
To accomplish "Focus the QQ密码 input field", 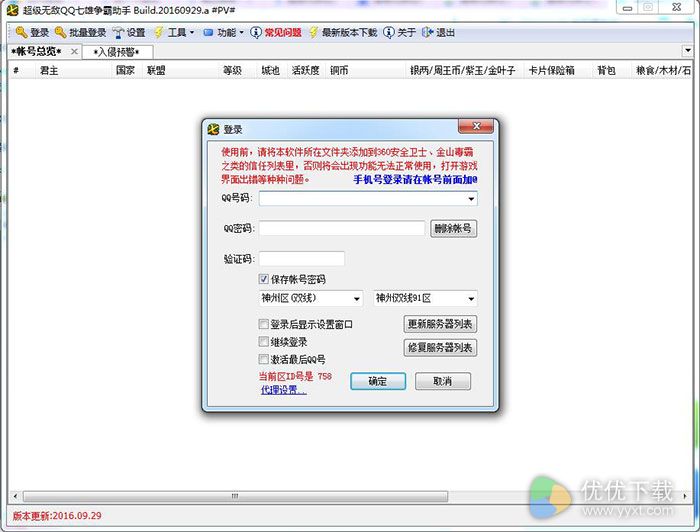I will point(342,229).
